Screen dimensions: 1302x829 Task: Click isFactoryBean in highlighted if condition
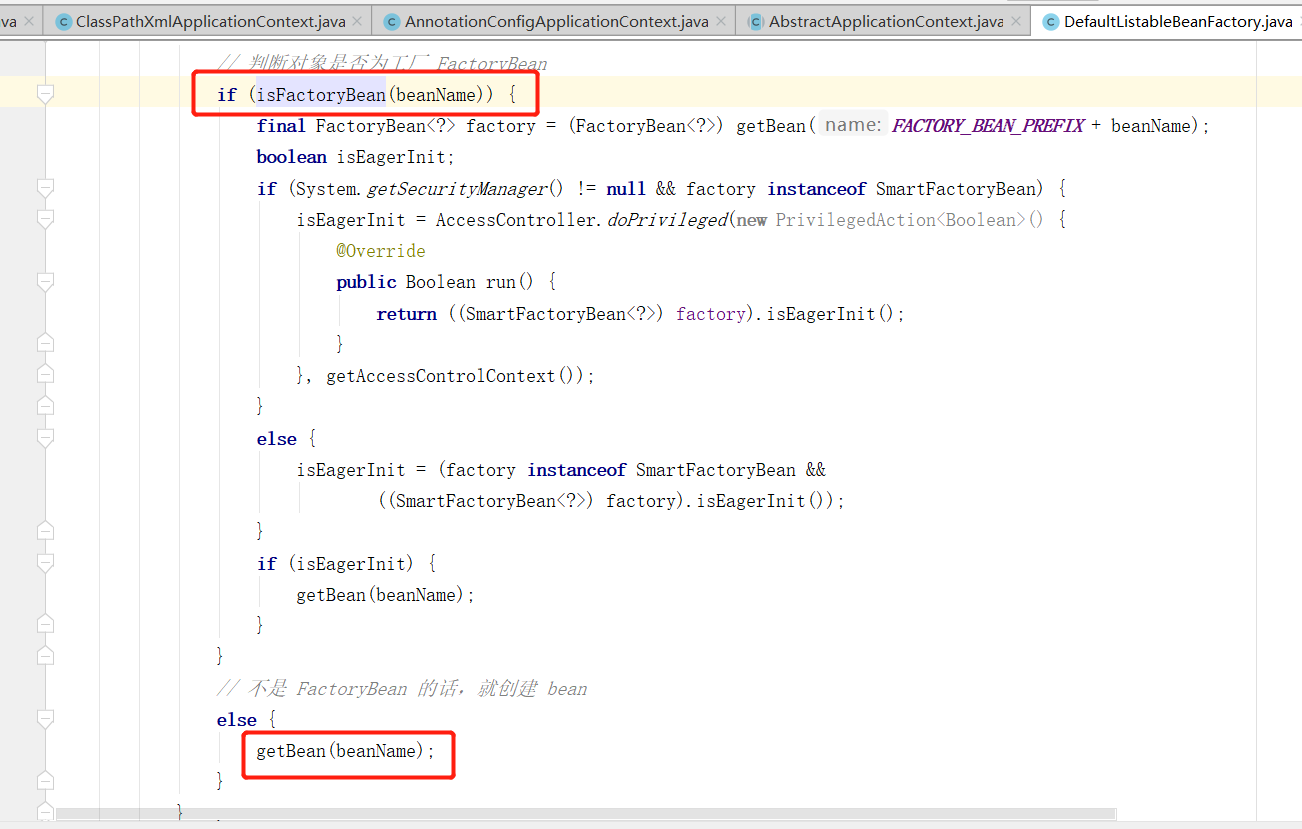click(x=321, y=95)
